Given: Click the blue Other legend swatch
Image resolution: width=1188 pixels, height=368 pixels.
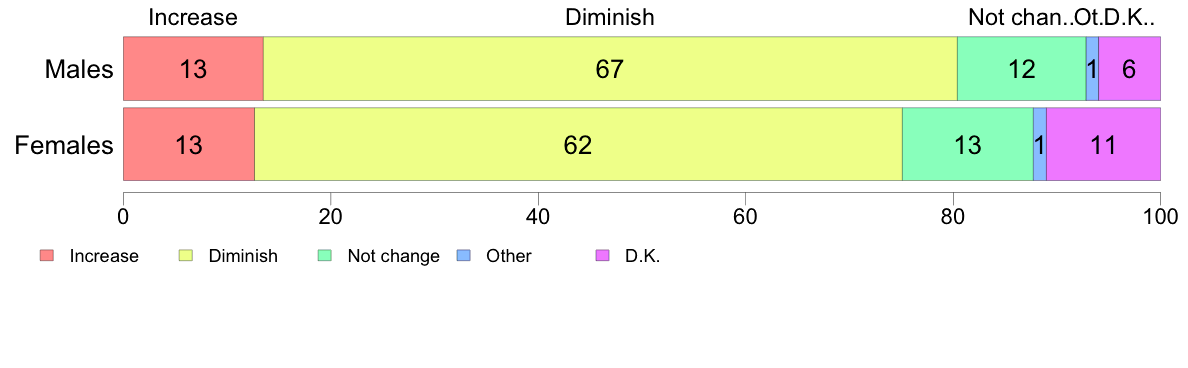Looking at the screenshot, I should [x=464, y=256].
